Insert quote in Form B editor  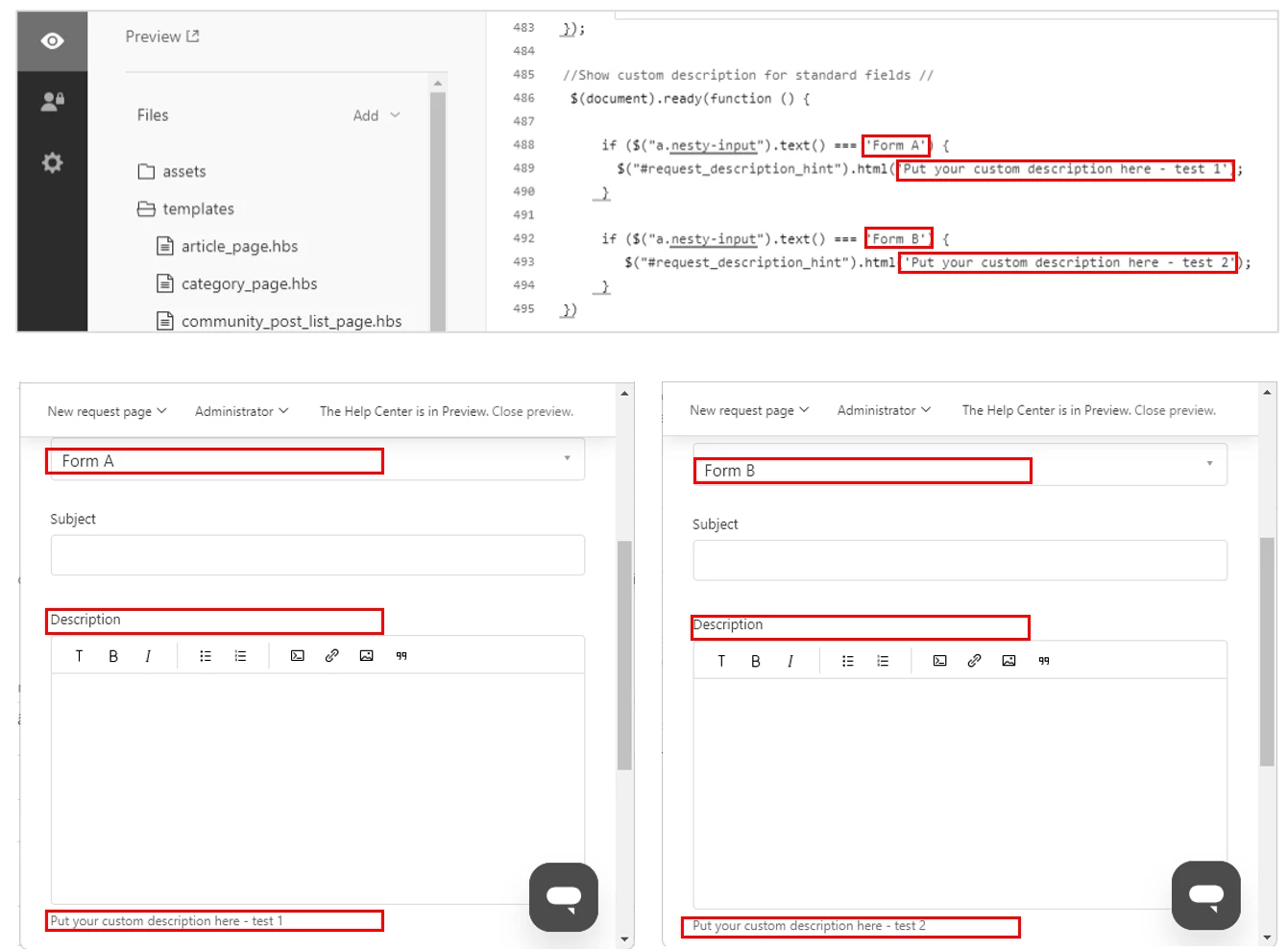click(x=1044, y=661)
